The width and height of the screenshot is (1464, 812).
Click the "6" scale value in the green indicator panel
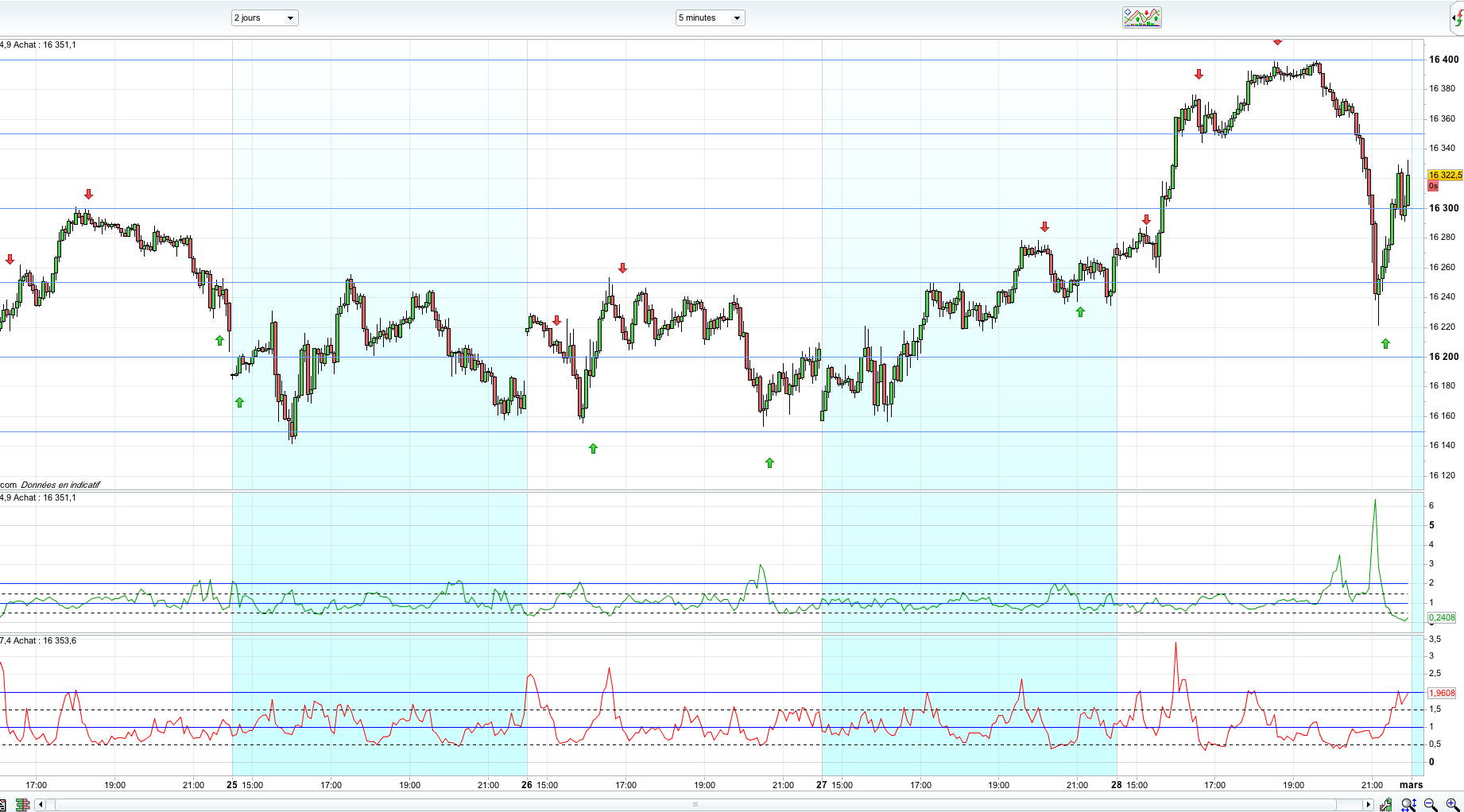[1431, 505]
